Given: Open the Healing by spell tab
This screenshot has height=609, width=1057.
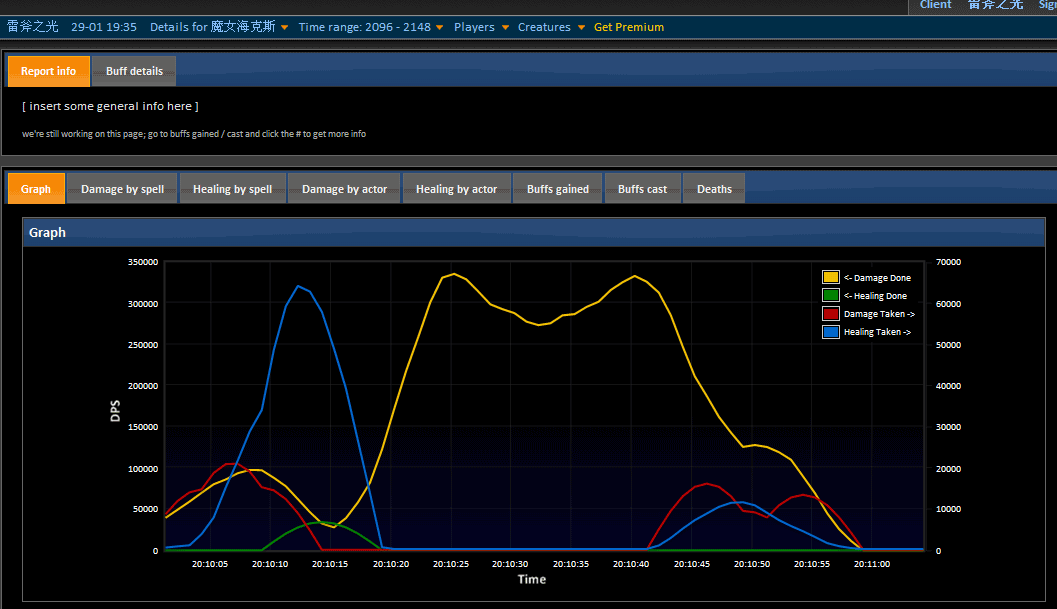Looking at the screenshot, I should click(x=233, y=190).
